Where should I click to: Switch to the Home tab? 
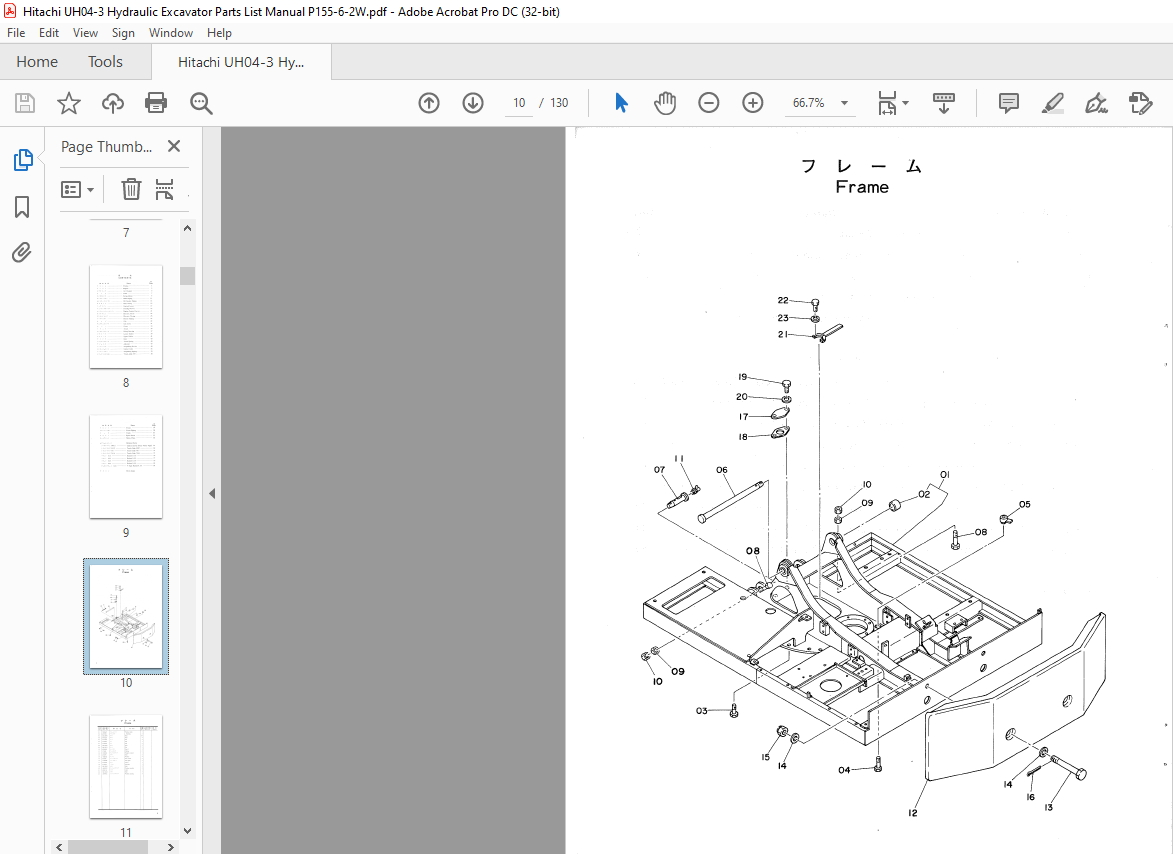coord(37,62)
